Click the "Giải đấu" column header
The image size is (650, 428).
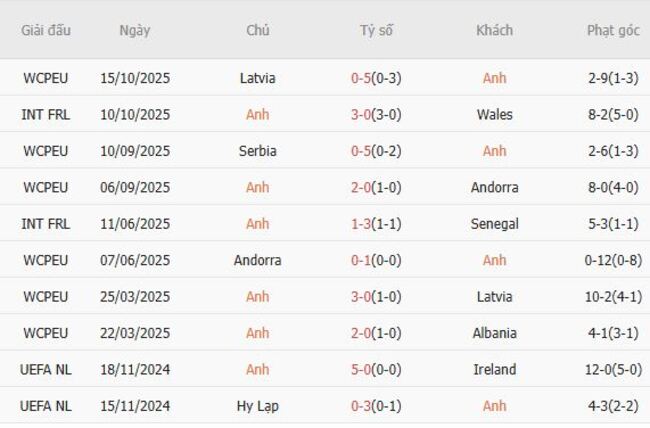pos(46,30)
